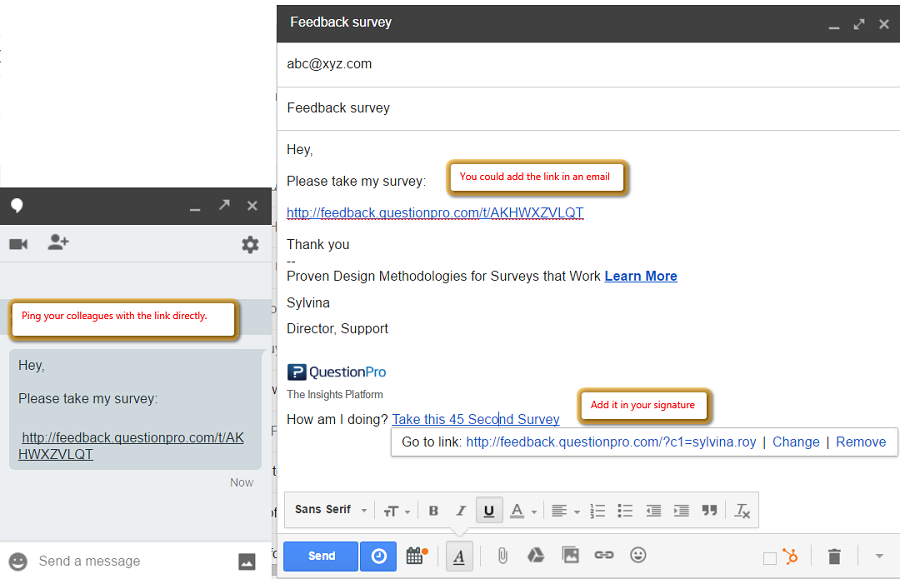
Task: Send the email
Action: (x=321, y=556)
